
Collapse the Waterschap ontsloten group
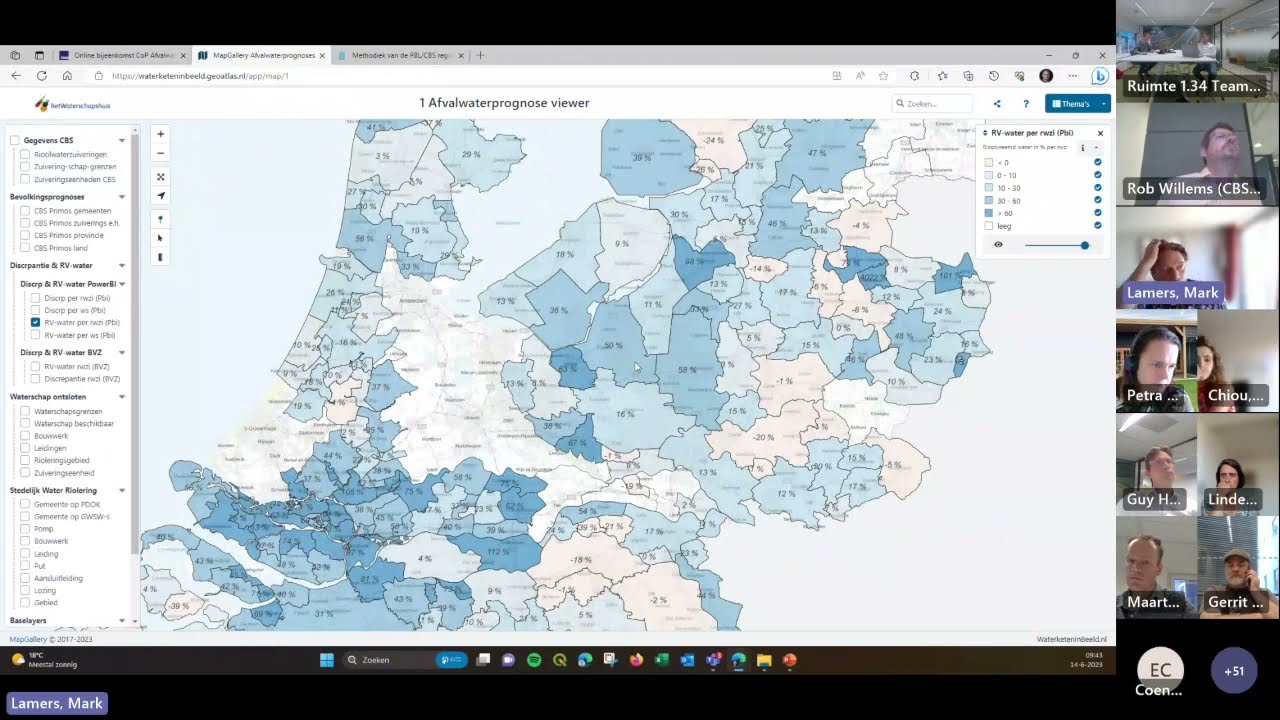click(122, 397)
